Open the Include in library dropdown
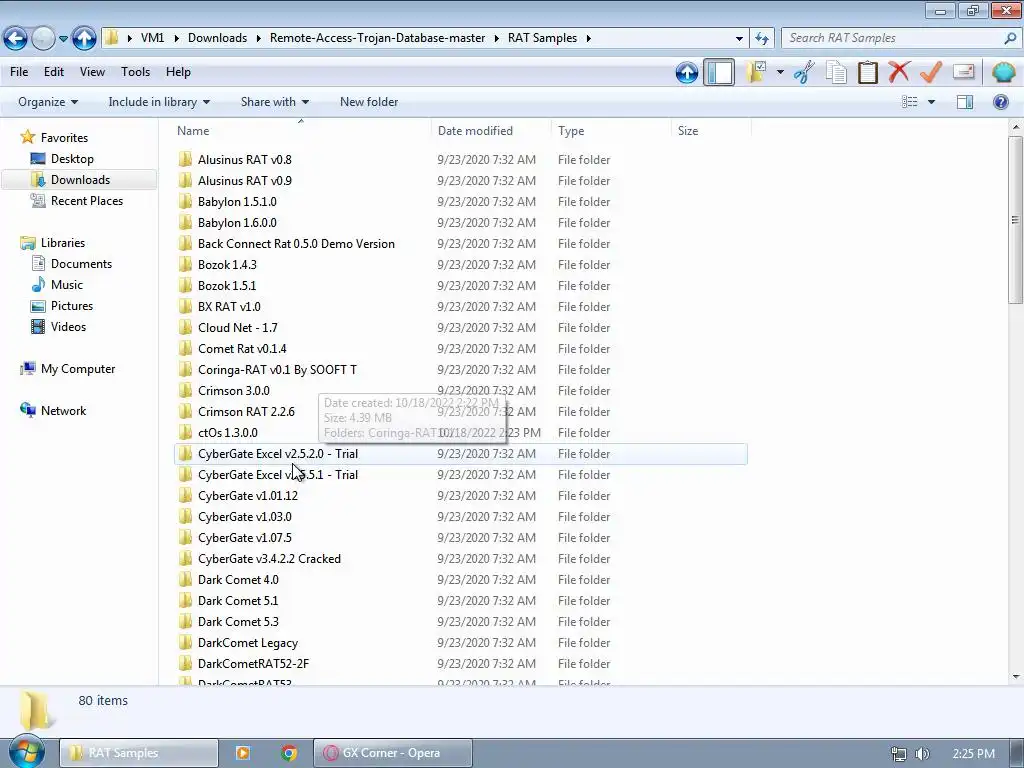The height and width of the screenshot is (768, 1024). click(159, 102)
